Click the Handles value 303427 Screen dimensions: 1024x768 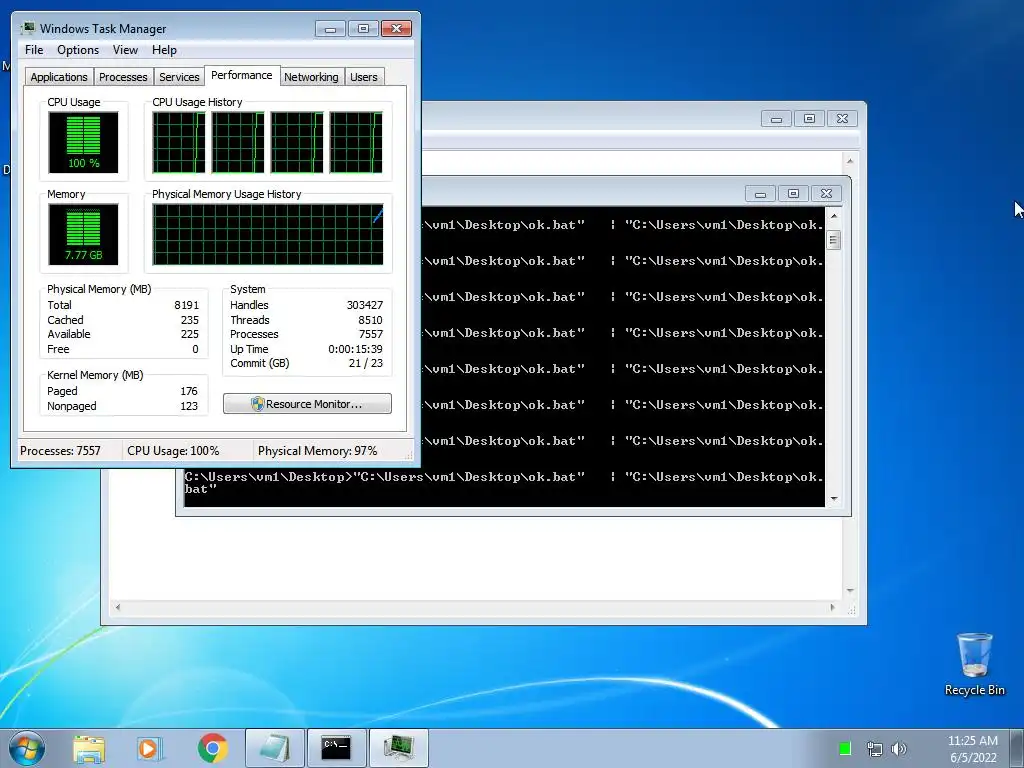coord(364,305)
